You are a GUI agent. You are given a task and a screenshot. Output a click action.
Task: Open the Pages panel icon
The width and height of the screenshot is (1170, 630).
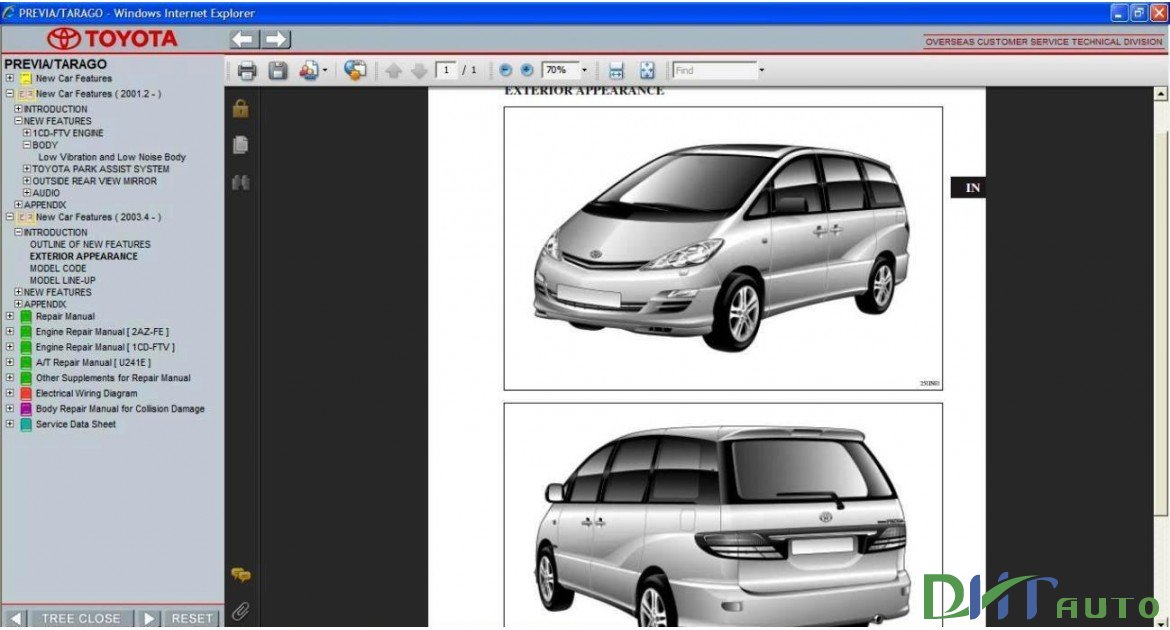click(x=240, y=145)
